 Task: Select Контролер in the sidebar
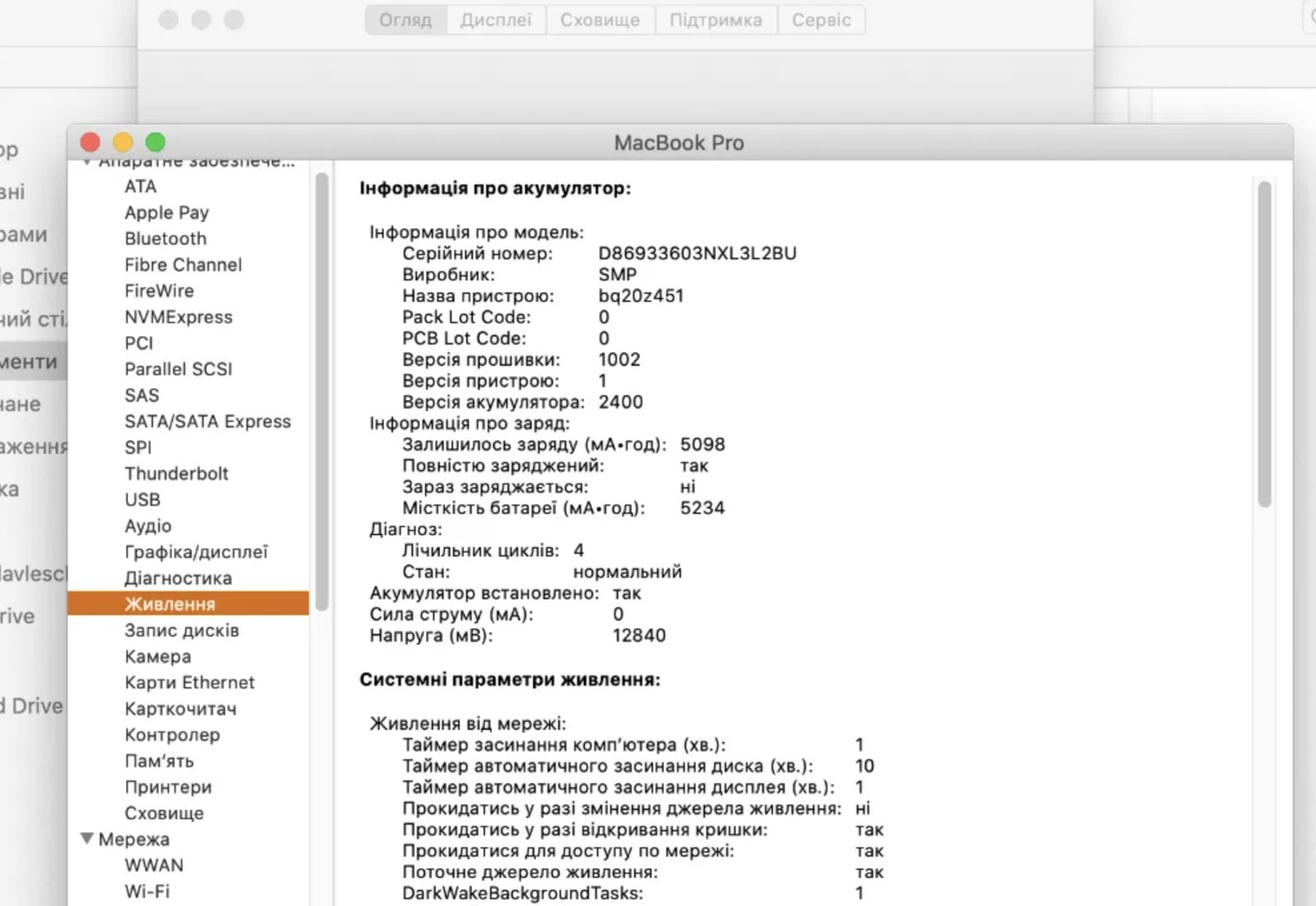[x=173, y=735]
